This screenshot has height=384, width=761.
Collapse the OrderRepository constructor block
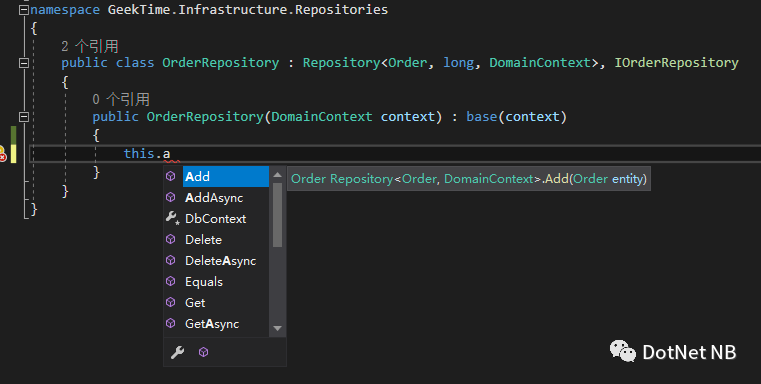point(23,117)
